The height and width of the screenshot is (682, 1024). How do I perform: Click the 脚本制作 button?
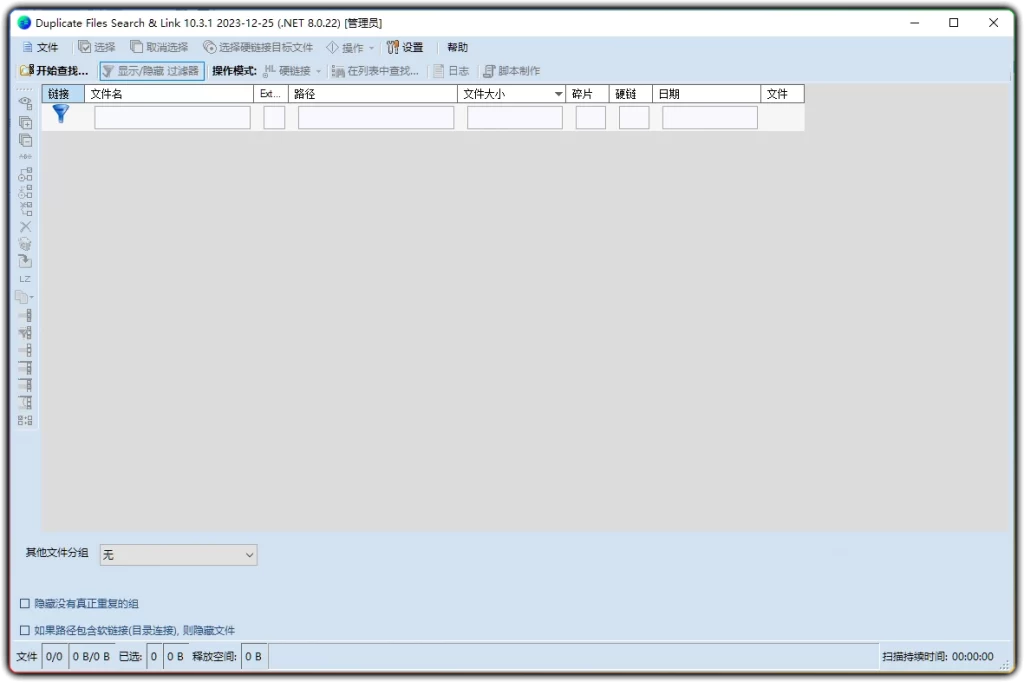click(x=512, y=71)
